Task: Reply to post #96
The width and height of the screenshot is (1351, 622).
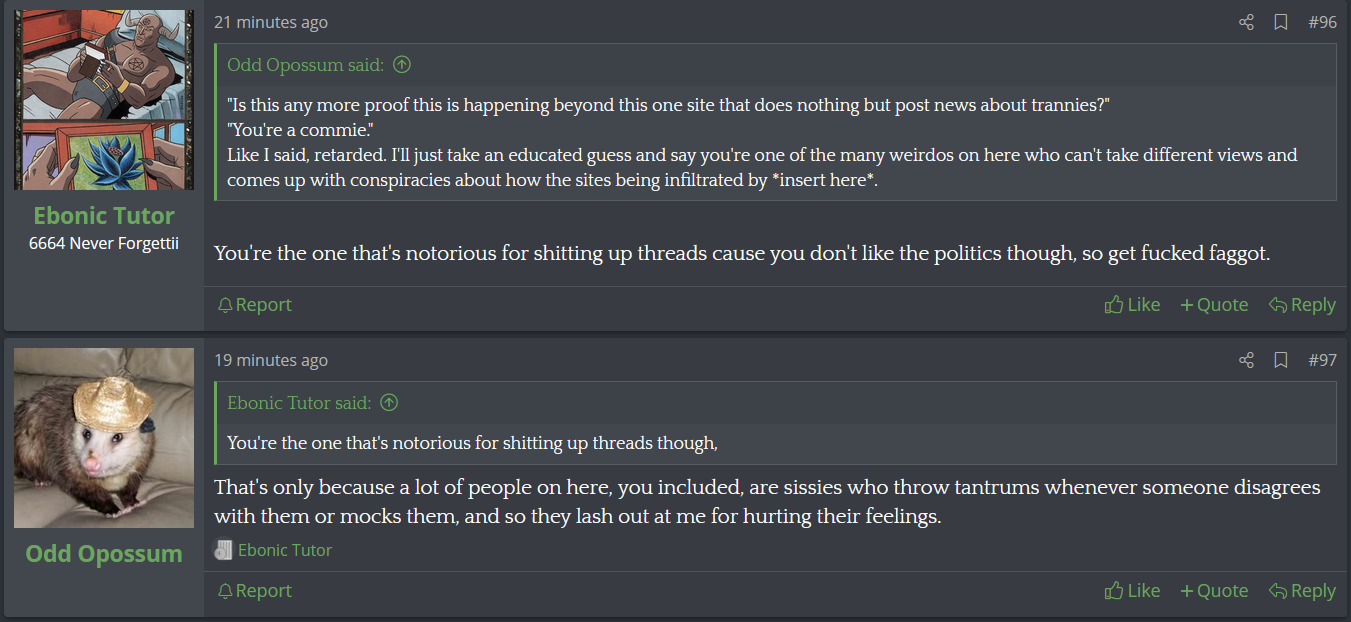Action: 1302,305
